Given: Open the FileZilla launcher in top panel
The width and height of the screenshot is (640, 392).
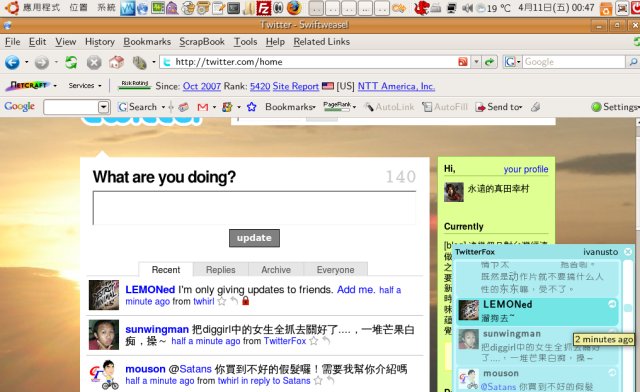Looking at the screenshot, I should point(264,8).
